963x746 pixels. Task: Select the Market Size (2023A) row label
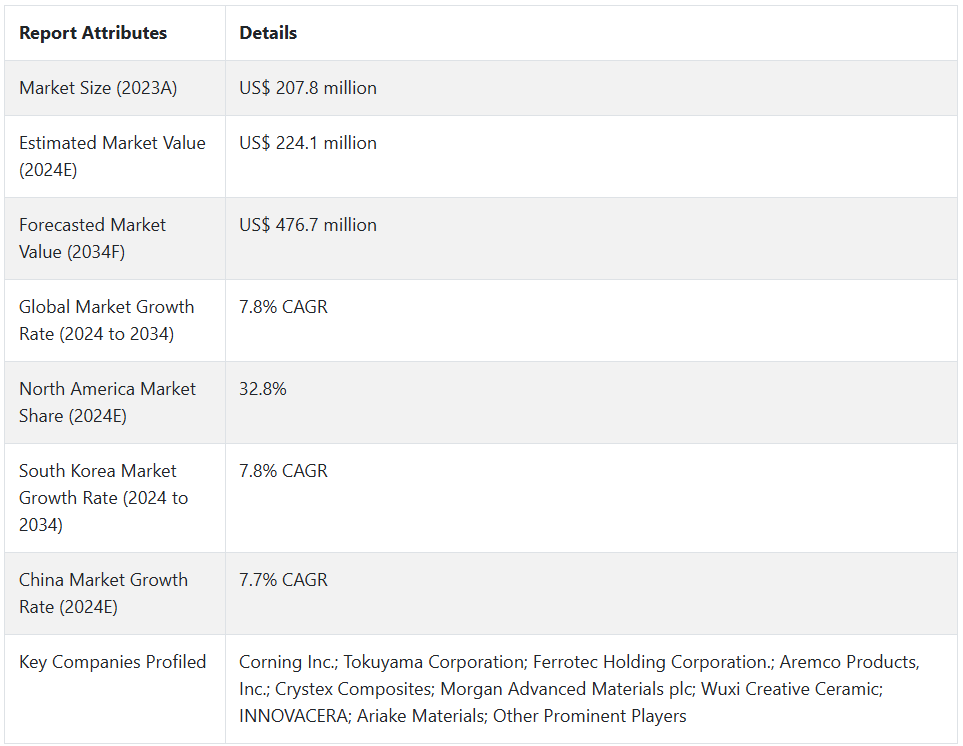(98, 88)
